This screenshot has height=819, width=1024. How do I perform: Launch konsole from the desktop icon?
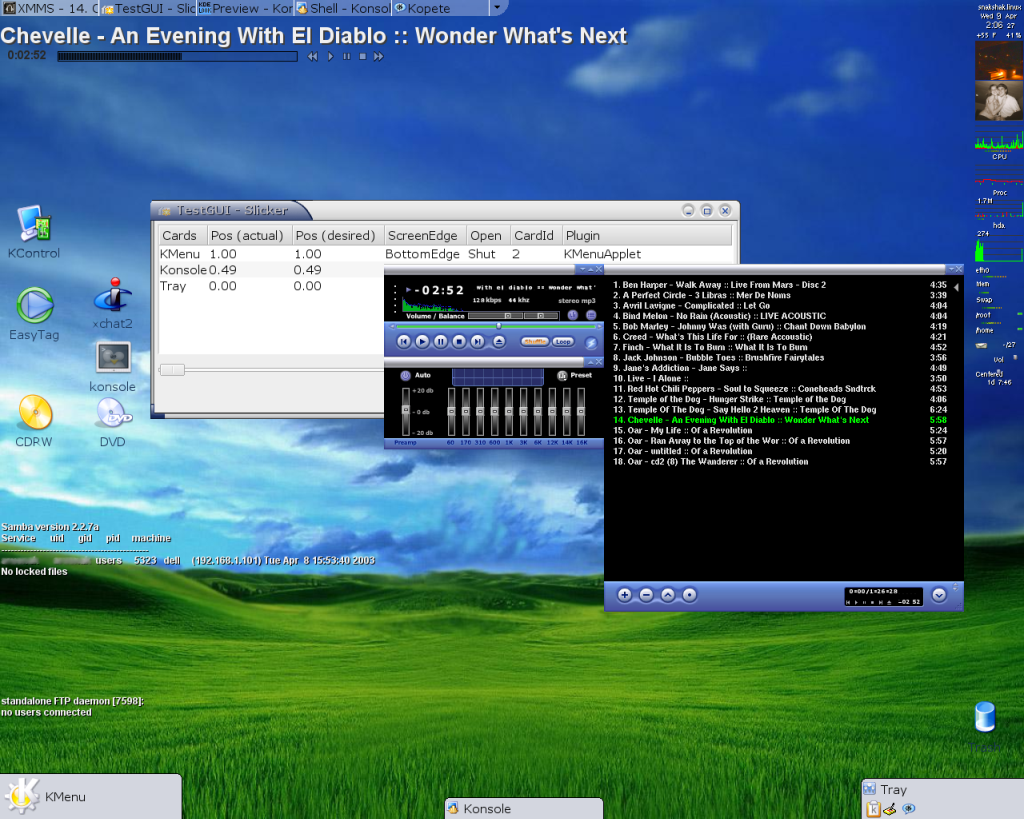[x=112, y=367]
